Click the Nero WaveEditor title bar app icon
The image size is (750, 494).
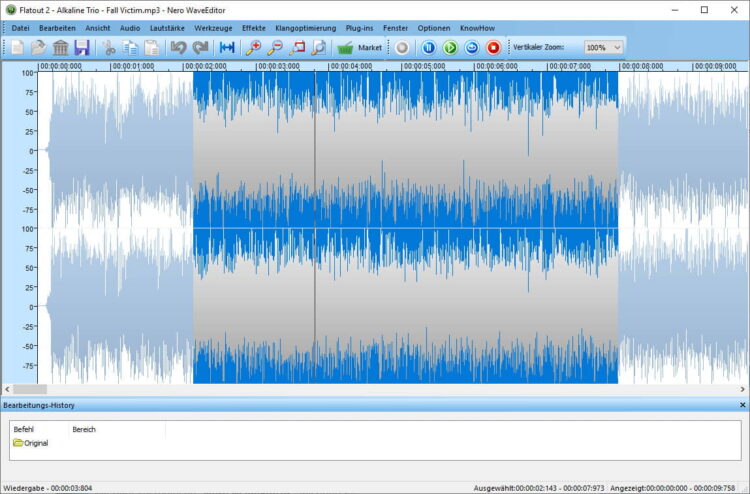pos(11,10)
